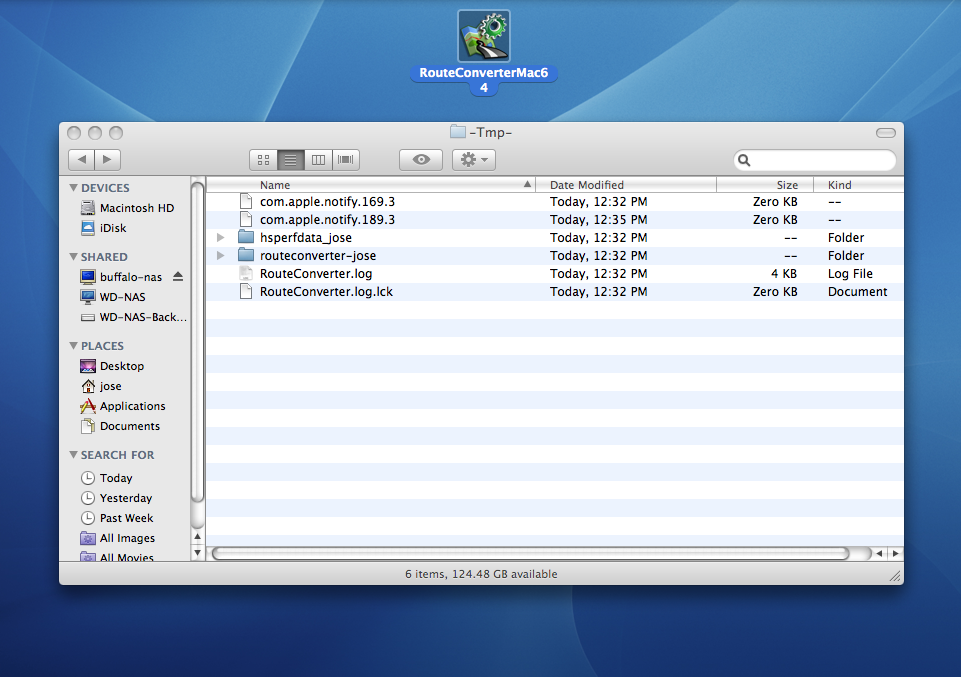This screenshot has width=961, height=677.
Task: Open iDisk in sidebar
Action: pos(104,228)
